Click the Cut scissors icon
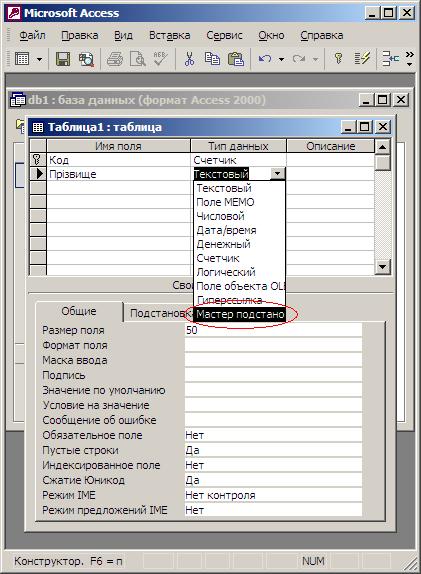 189,59
